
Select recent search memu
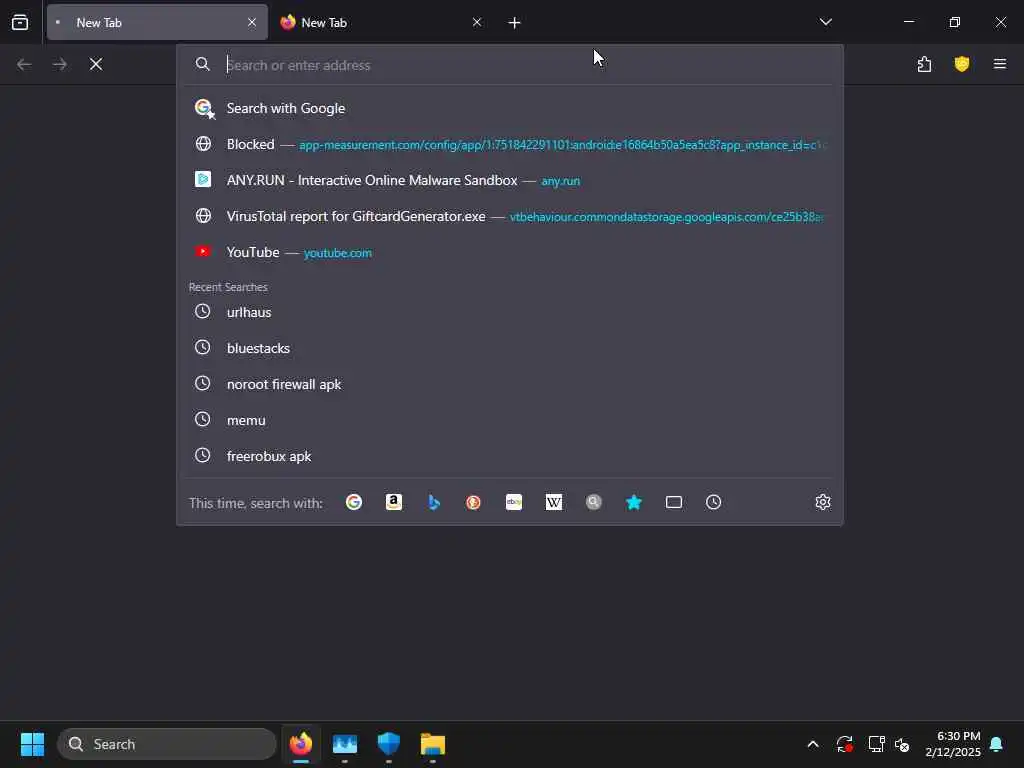click(509, 420)
